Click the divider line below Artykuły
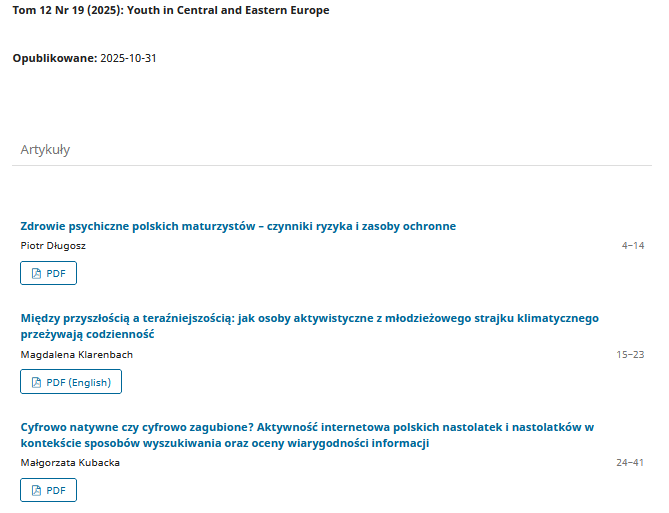This screenshot has width=669, height=513. coord(332,166)
